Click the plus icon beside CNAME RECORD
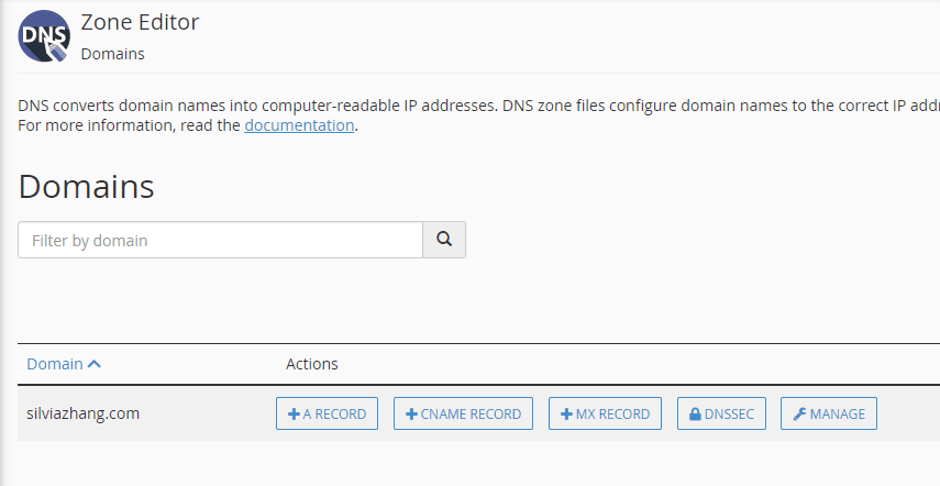The height and width of the screenshot is (486, 940). click(x=411, y=414)
